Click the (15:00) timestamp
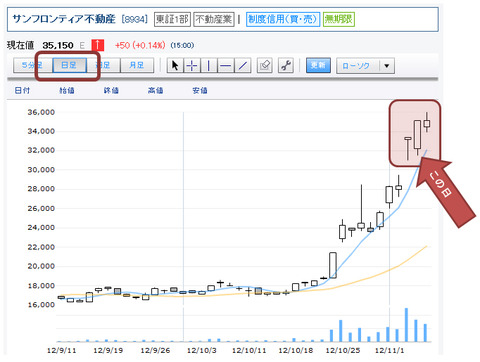This screenshot has height=362, width=480. click(182, 45)
